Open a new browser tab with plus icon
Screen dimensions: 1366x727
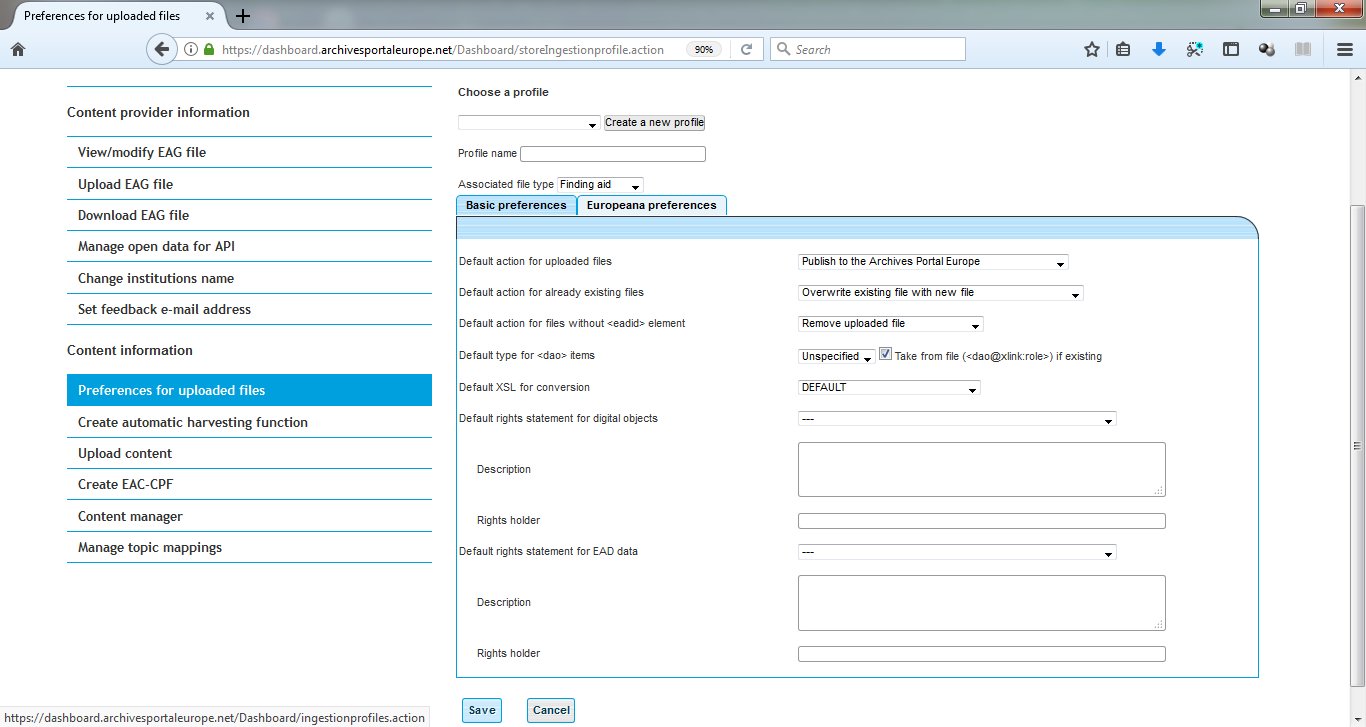pyautogui.click(x=243, y=16)
